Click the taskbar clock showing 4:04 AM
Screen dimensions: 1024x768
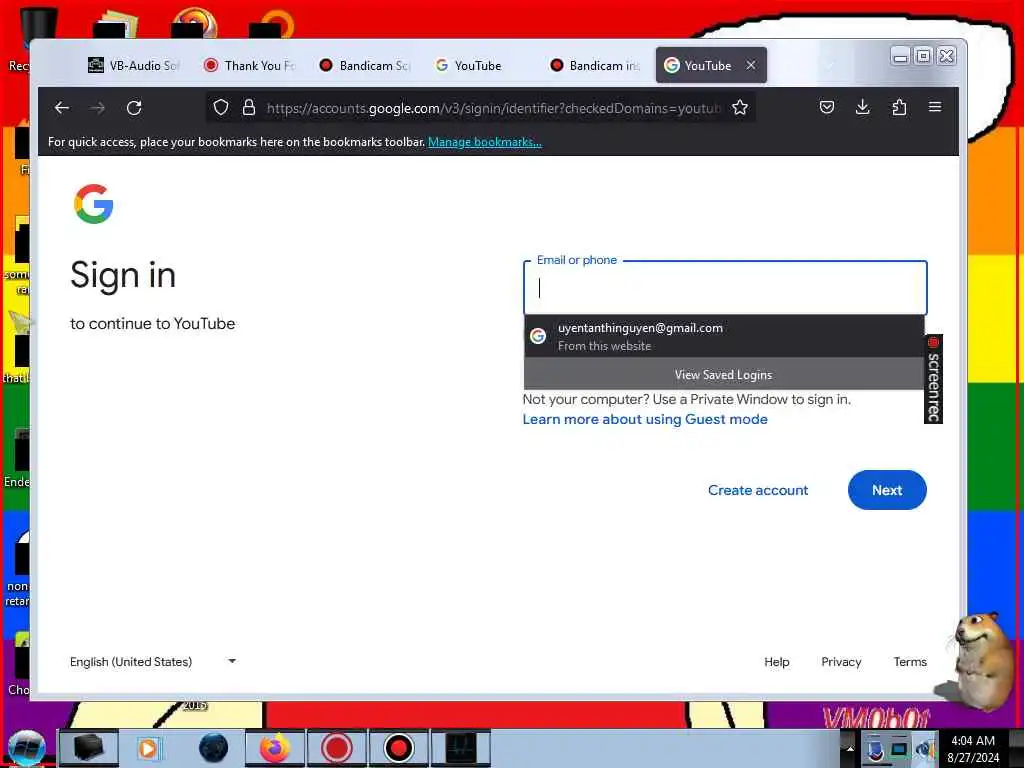point(972,748)
